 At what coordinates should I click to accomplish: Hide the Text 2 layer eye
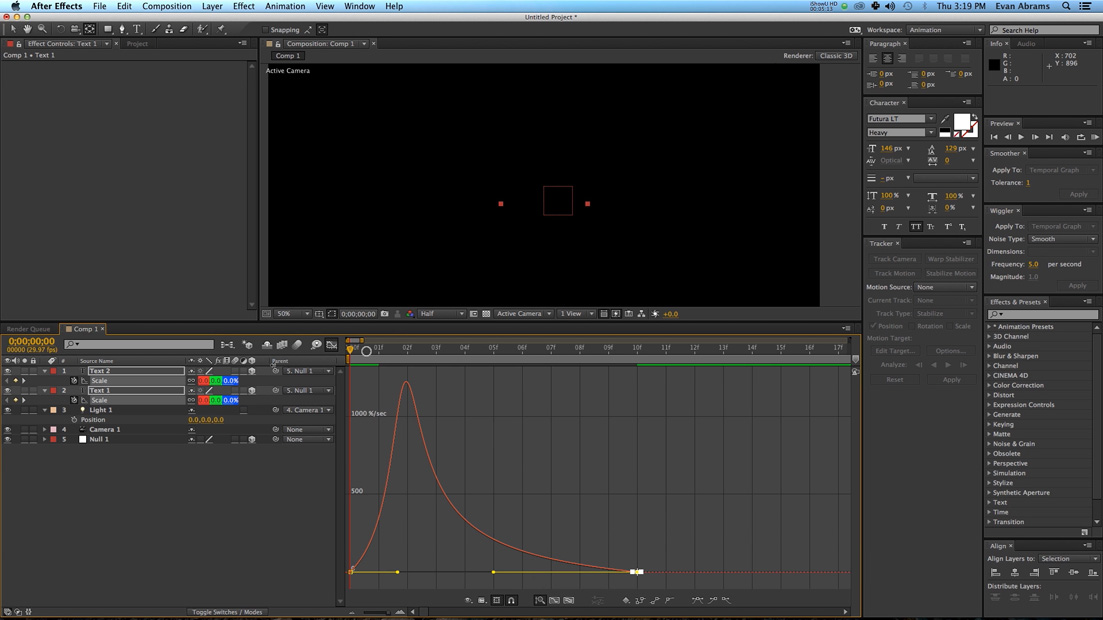tap(8, 371)
